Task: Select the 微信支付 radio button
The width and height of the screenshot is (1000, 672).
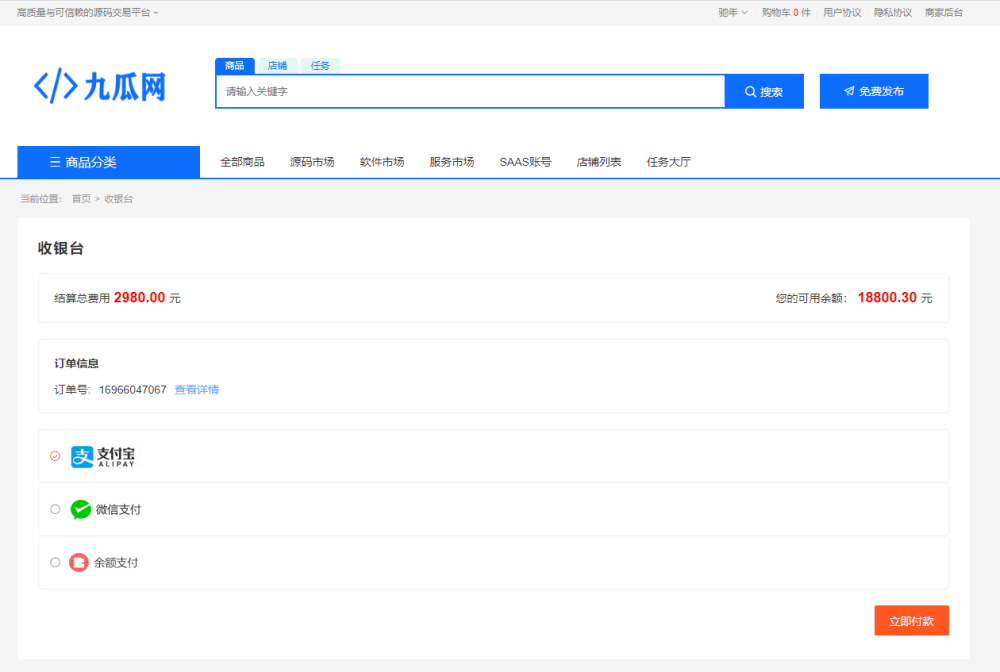Action: 55,509
